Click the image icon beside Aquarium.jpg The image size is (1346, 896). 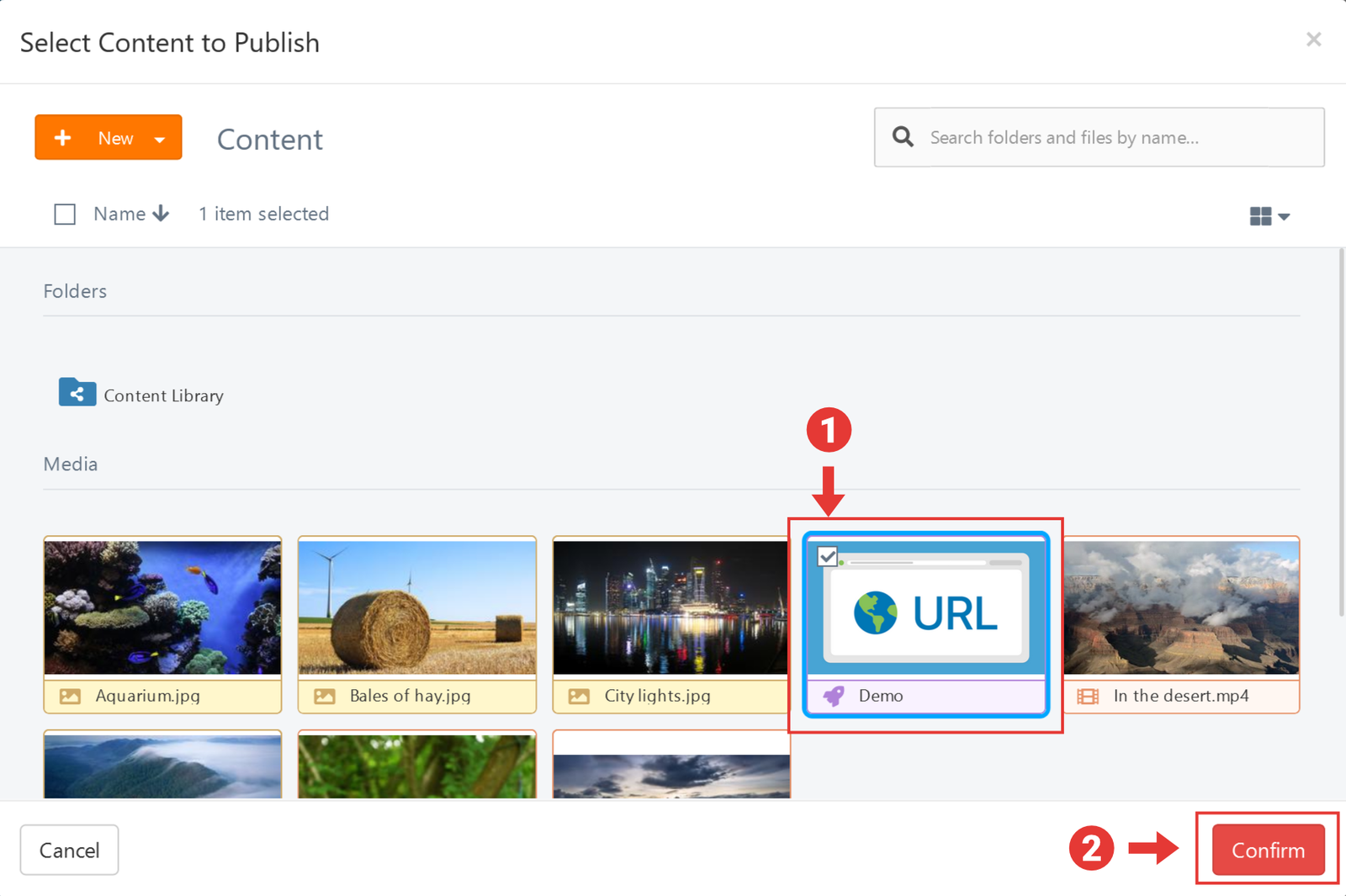pos(71,697)
